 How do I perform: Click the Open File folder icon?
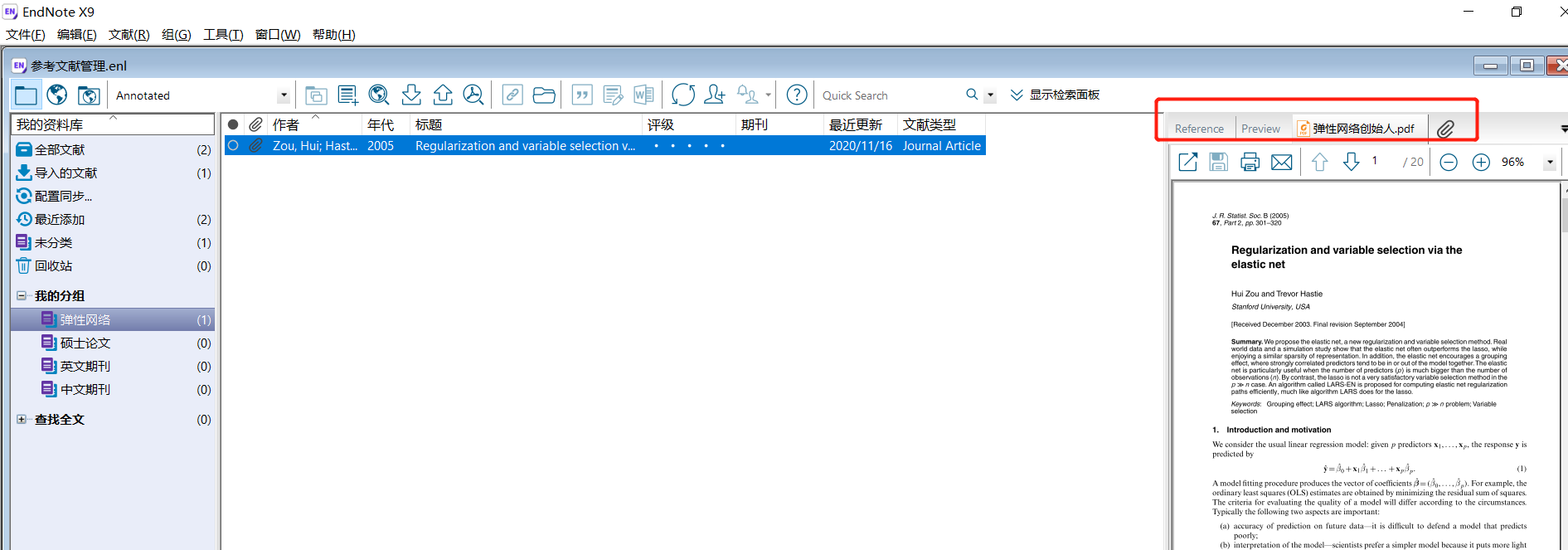pos(544,95)
